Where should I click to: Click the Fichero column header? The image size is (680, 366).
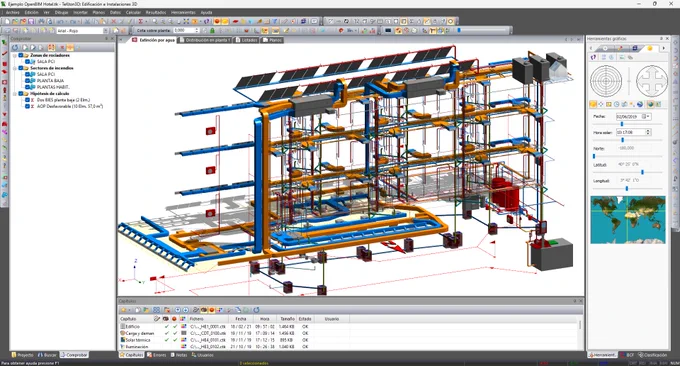click(209, 319)
